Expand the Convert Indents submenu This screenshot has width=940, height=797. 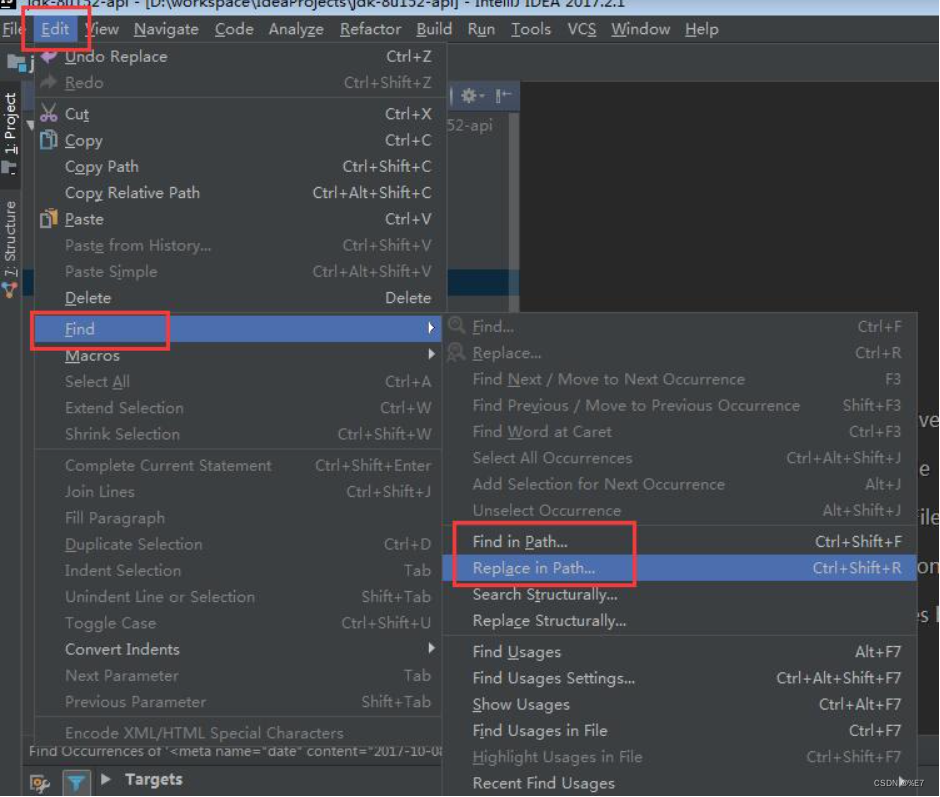[x=431, y=649]
